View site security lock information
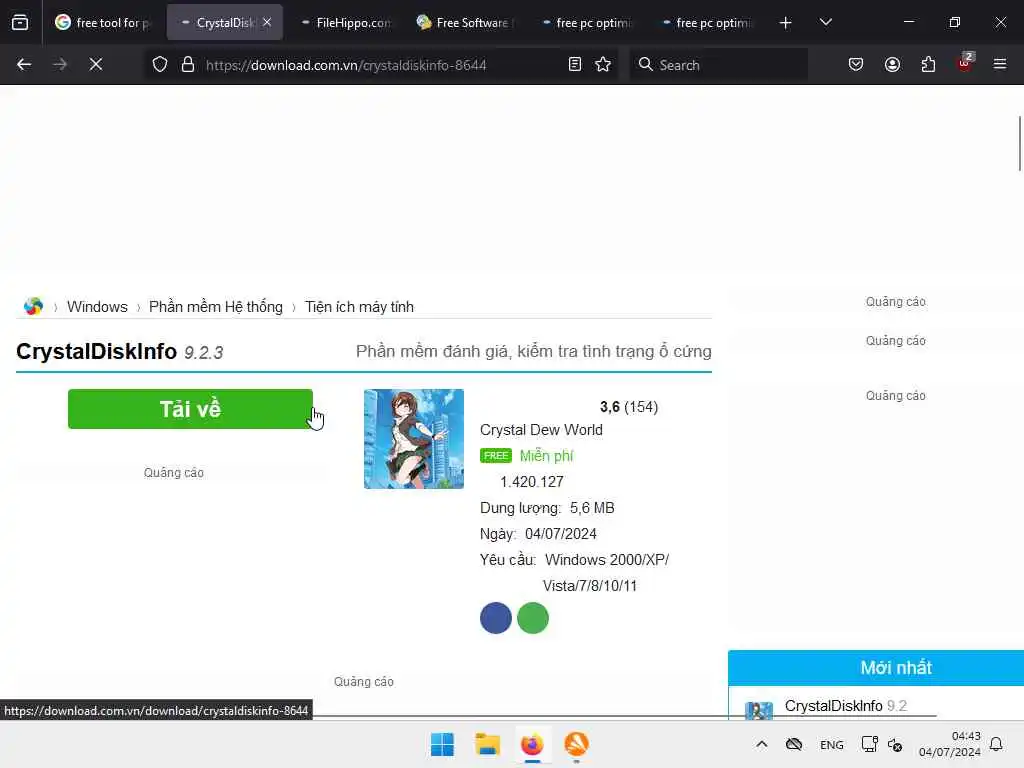The width and height of the screenshot is (1024, 768). [x=188, y=65]
